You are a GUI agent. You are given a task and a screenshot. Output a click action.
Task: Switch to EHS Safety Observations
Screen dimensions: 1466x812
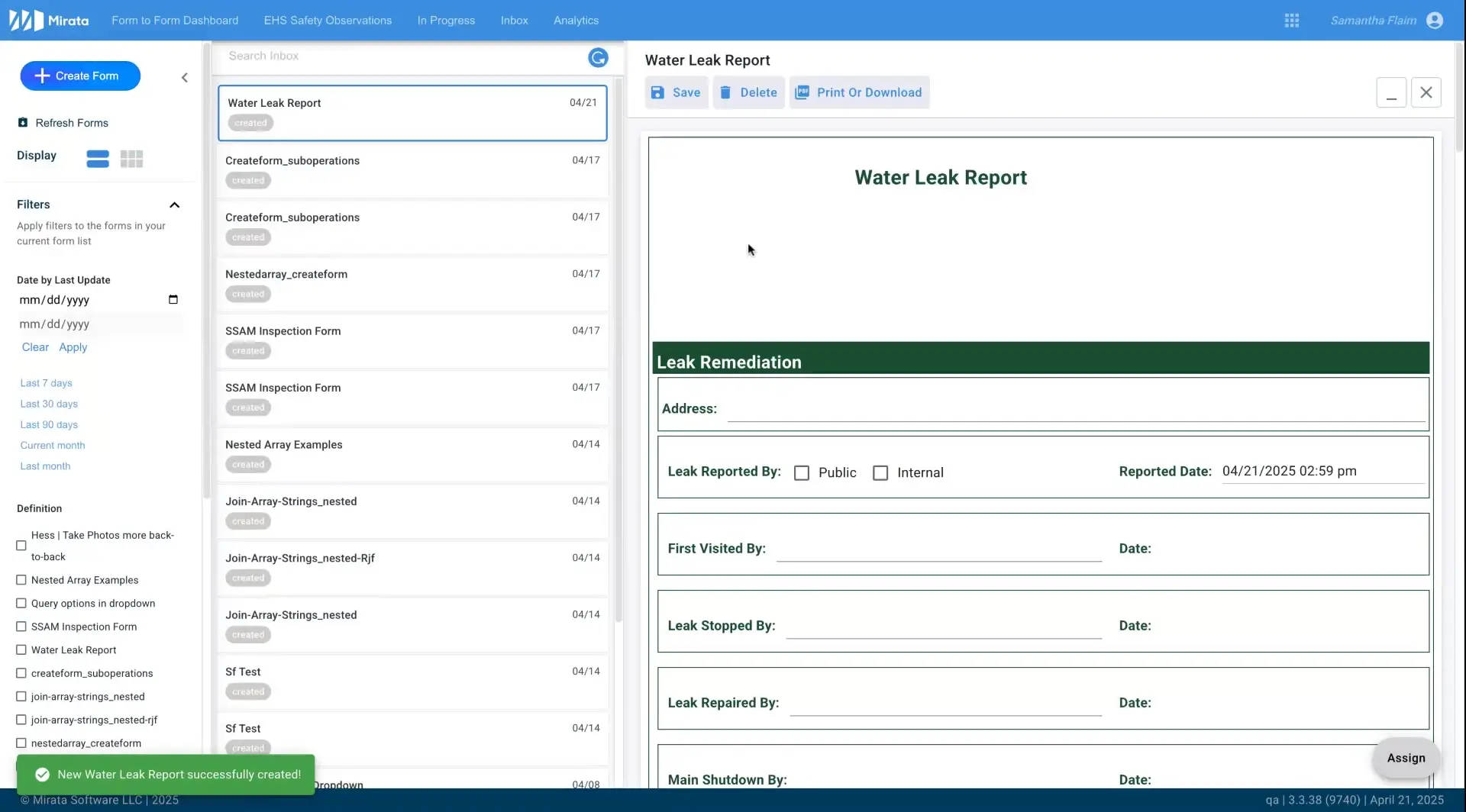point(328,21)
